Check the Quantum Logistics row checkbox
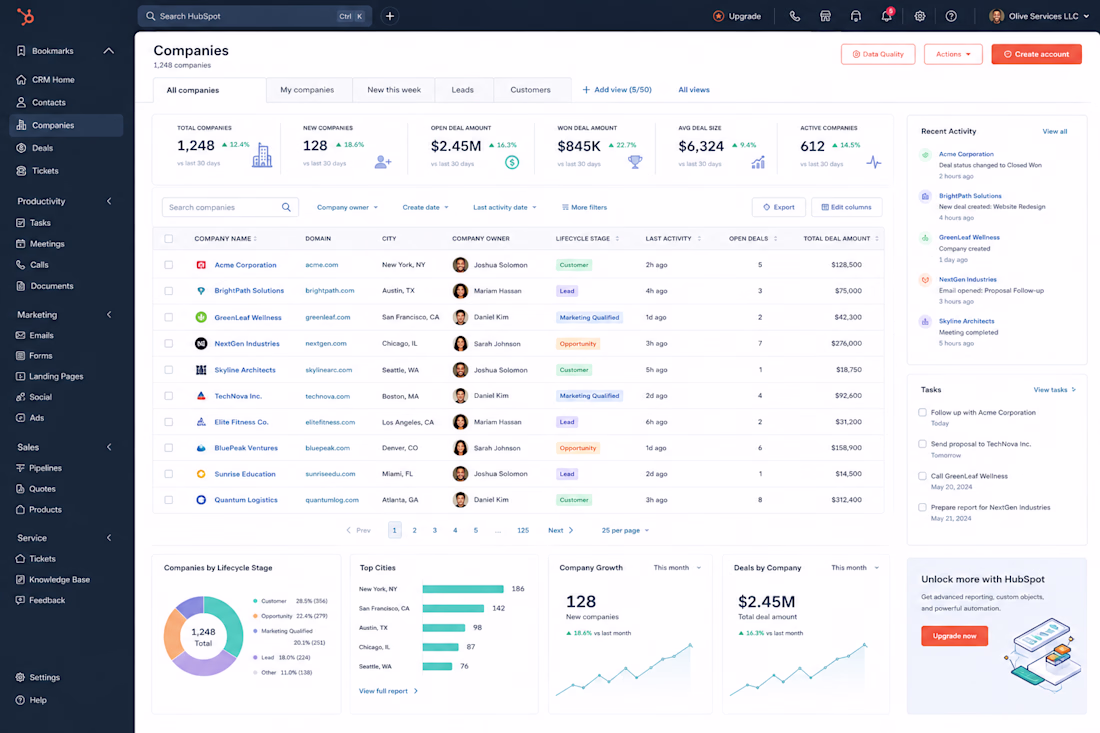1100x733 pixels. tap(168, 500)
